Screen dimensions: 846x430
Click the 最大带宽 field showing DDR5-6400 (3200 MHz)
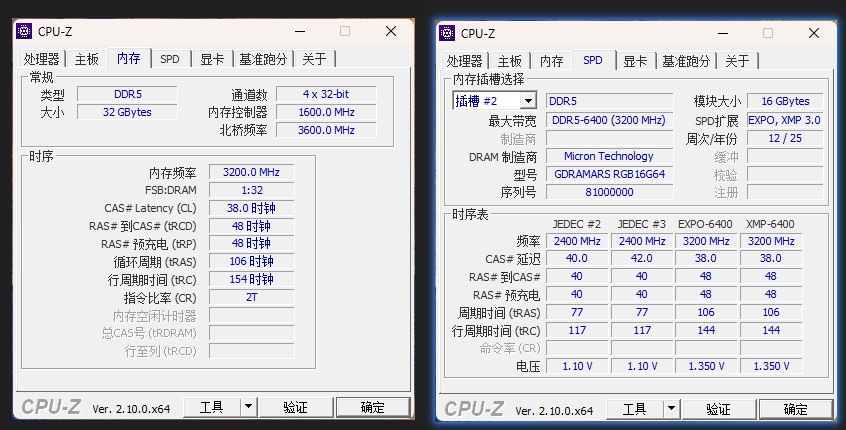(x=609, y=120)
